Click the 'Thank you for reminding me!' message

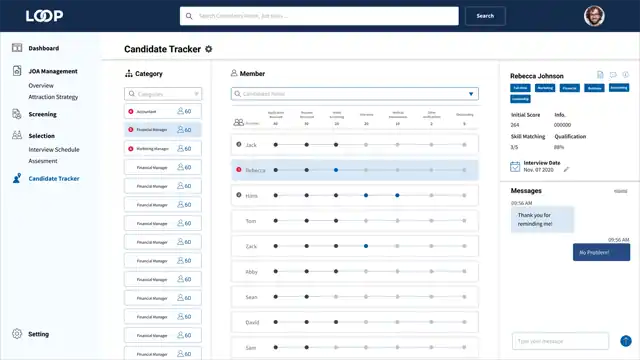(542, 220)
